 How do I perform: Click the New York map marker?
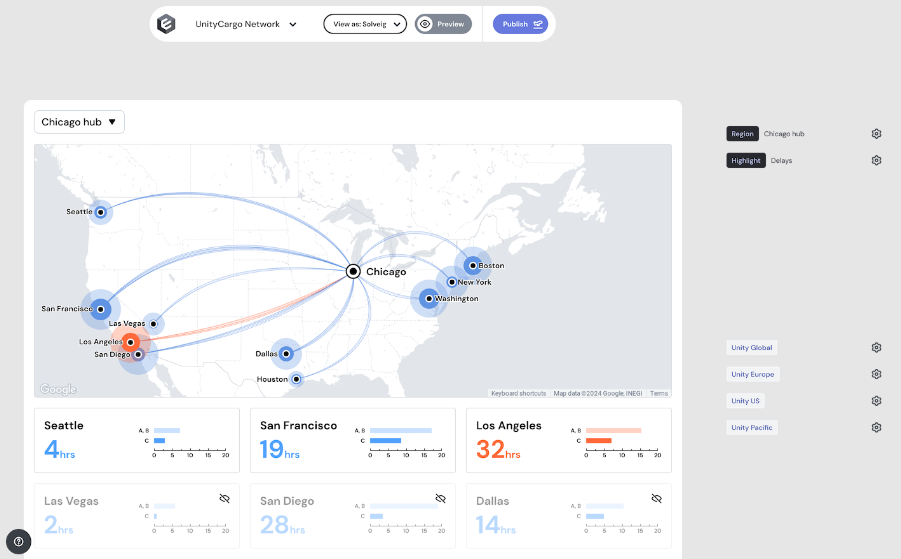[452, 282]
